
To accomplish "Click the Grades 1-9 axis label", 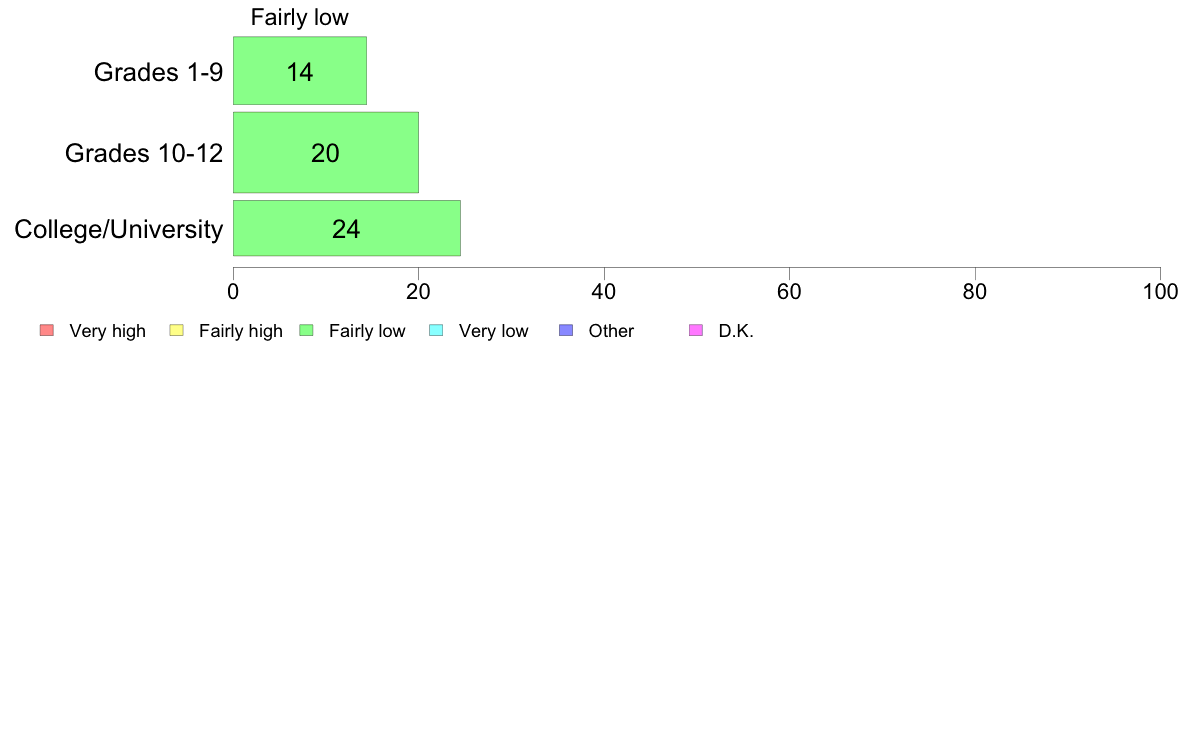I will click(x=158, y=72).
